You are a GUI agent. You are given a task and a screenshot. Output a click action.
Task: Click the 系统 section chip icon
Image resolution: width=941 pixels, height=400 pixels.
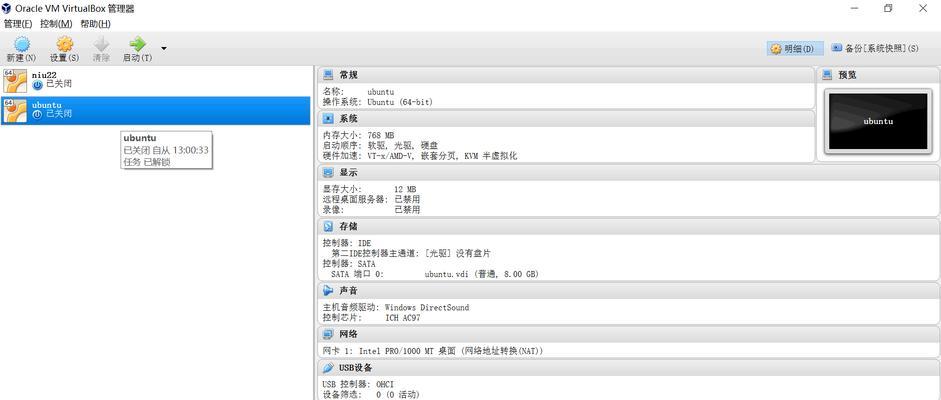[328, 119]
